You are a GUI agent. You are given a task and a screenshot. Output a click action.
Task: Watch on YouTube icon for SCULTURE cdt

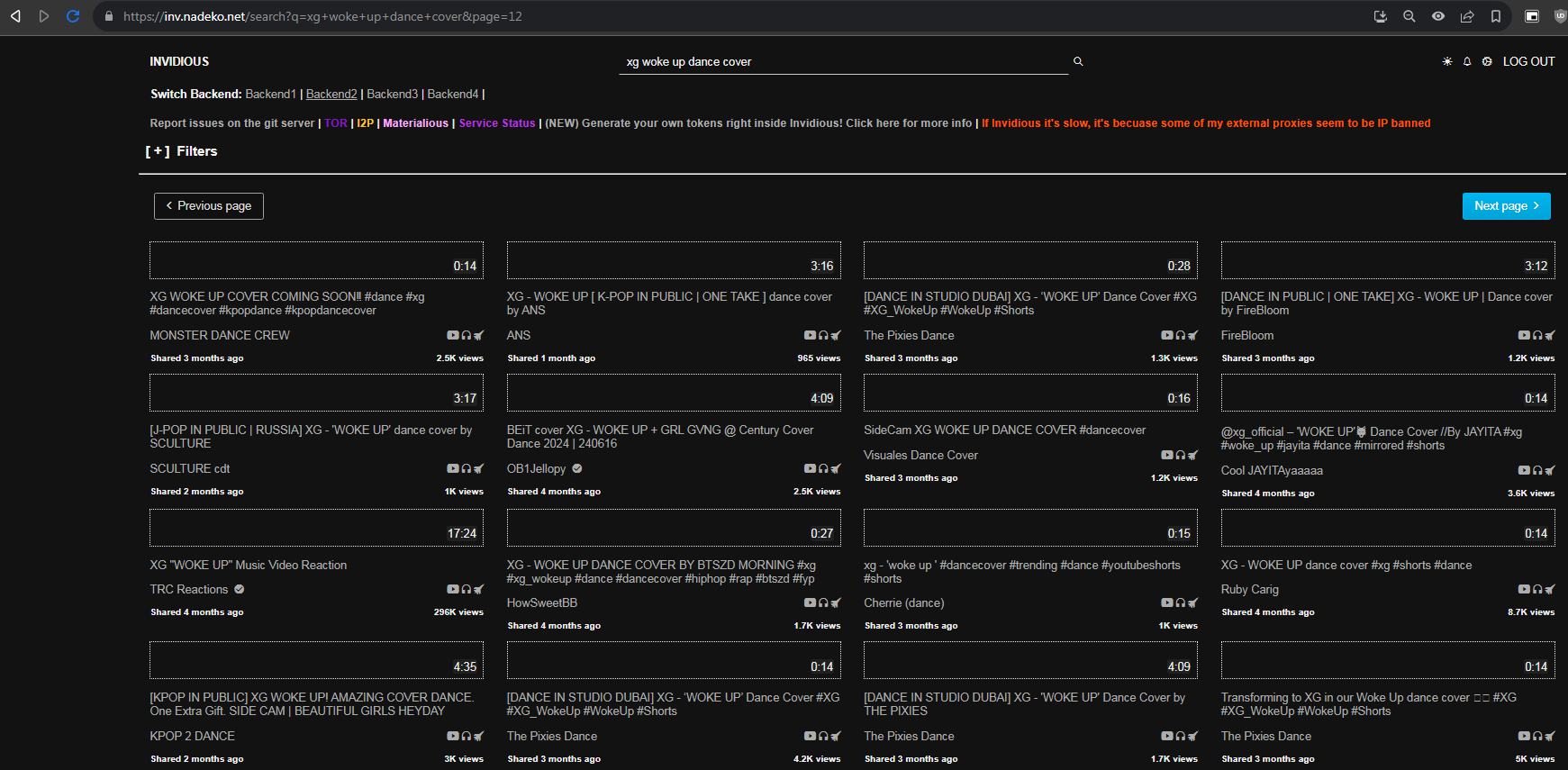(452, 468)
